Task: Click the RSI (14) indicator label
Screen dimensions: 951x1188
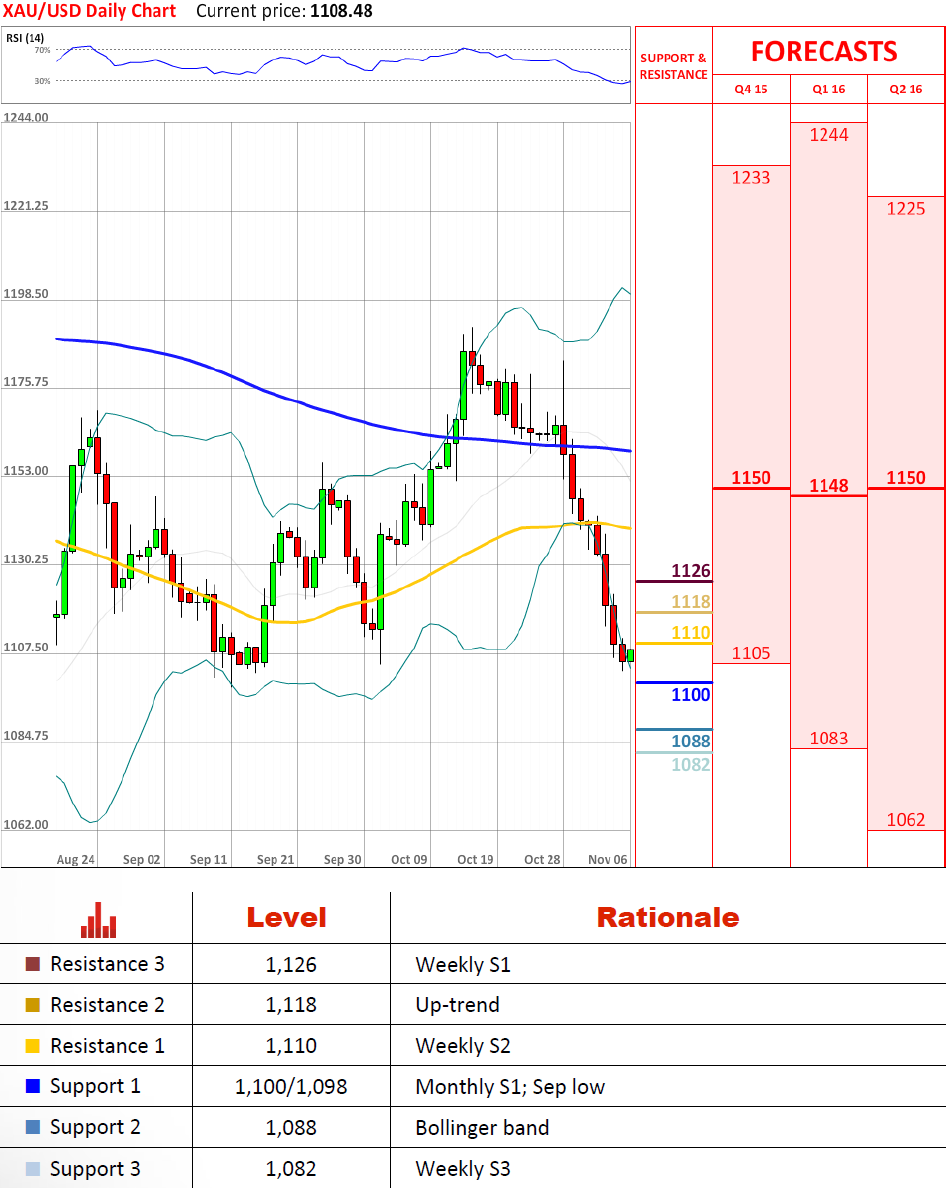Action: pyautogui.click(x=25, y=38)
